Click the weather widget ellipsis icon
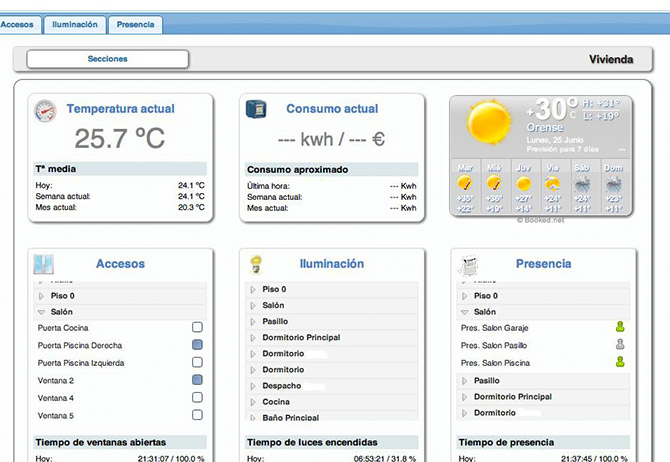The height and width of the screenshot is (462, 670). pyautogui.click(x=622, y=150)
